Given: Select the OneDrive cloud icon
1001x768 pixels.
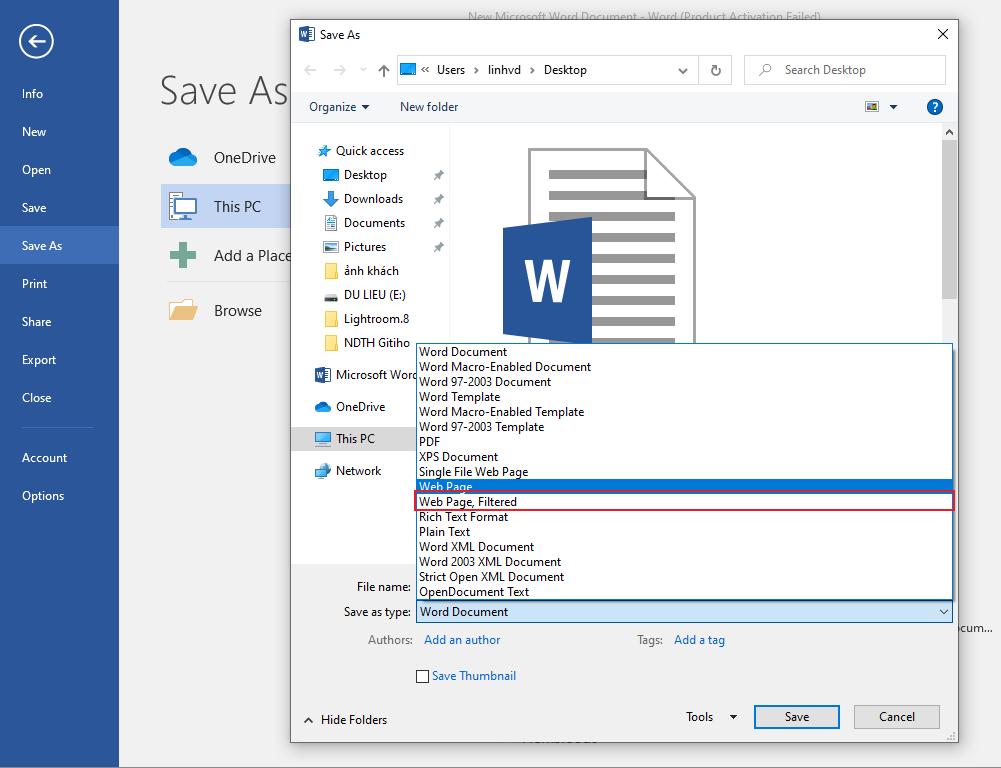Looking at the screenshot, I should 183,157.
